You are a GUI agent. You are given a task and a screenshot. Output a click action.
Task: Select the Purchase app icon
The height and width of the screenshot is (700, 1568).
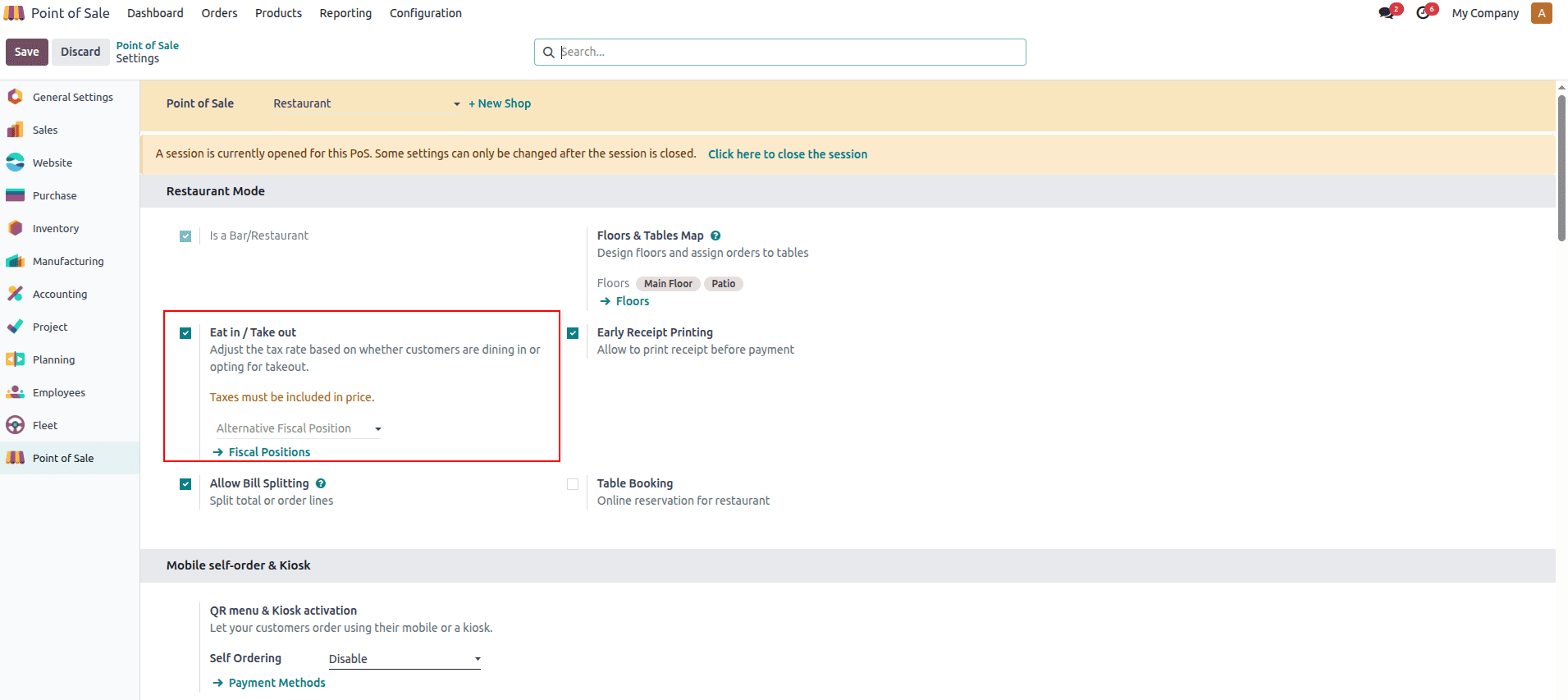15,195
